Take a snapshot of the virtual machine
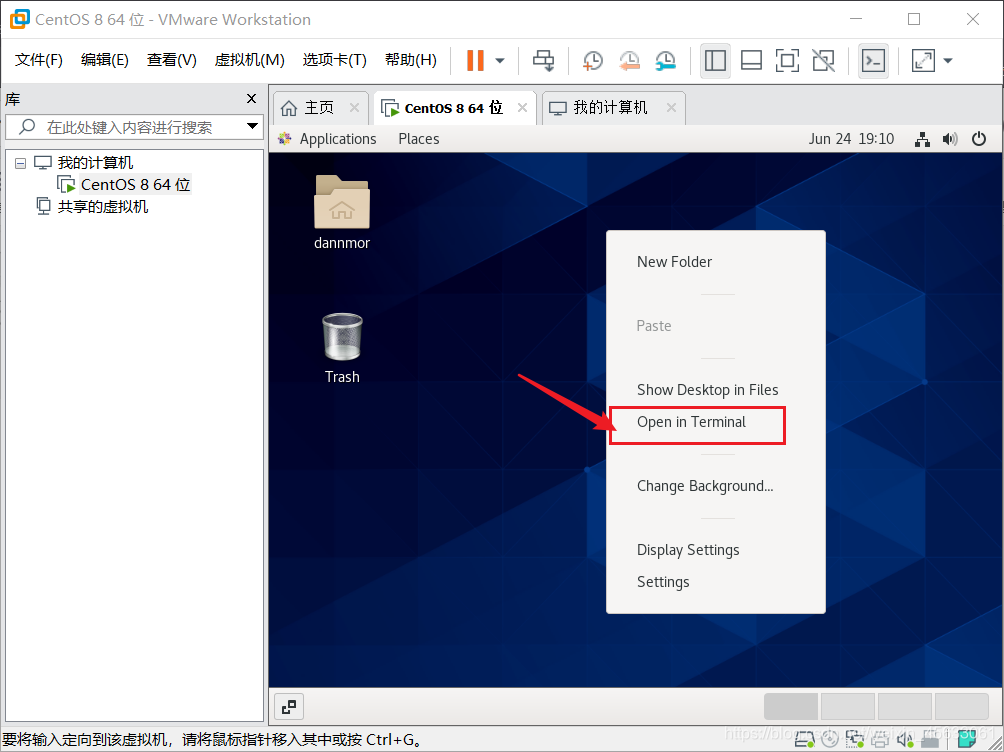 click(x=593, y=61)
